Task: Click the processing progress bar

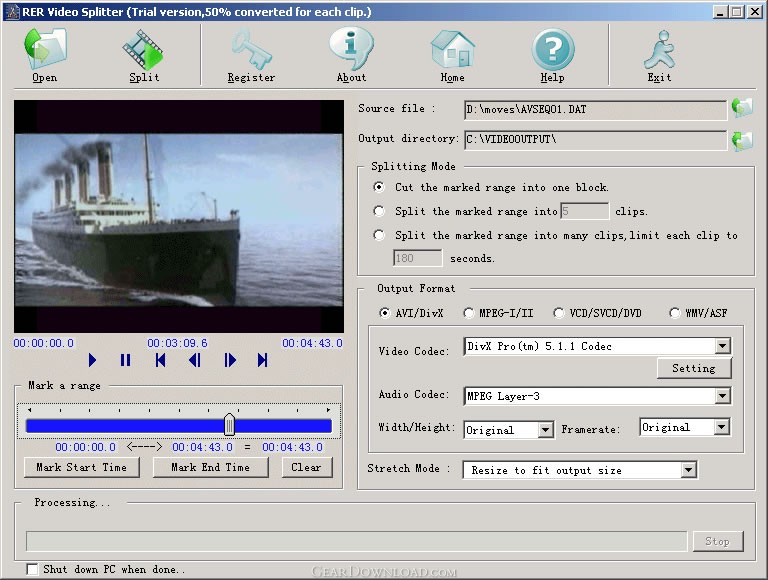Action: pos(357,541)
